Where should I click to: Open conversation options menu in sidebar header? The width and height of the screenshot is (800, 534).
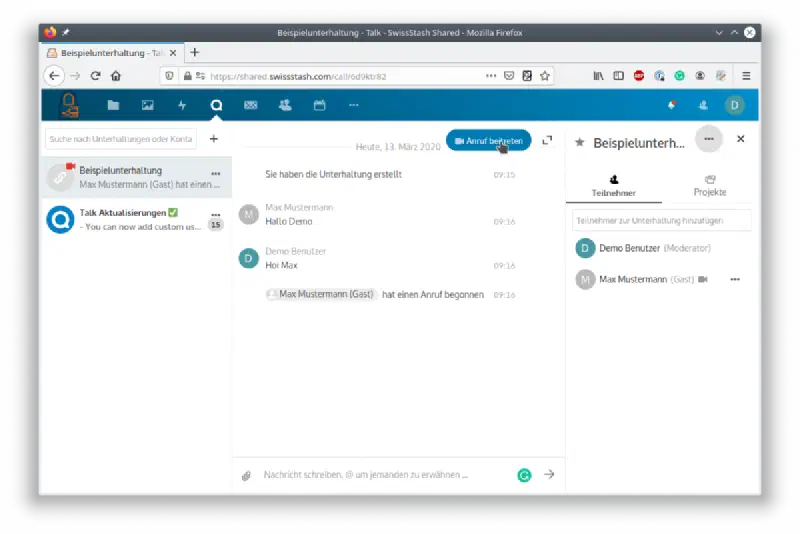[x=709, y=139]
